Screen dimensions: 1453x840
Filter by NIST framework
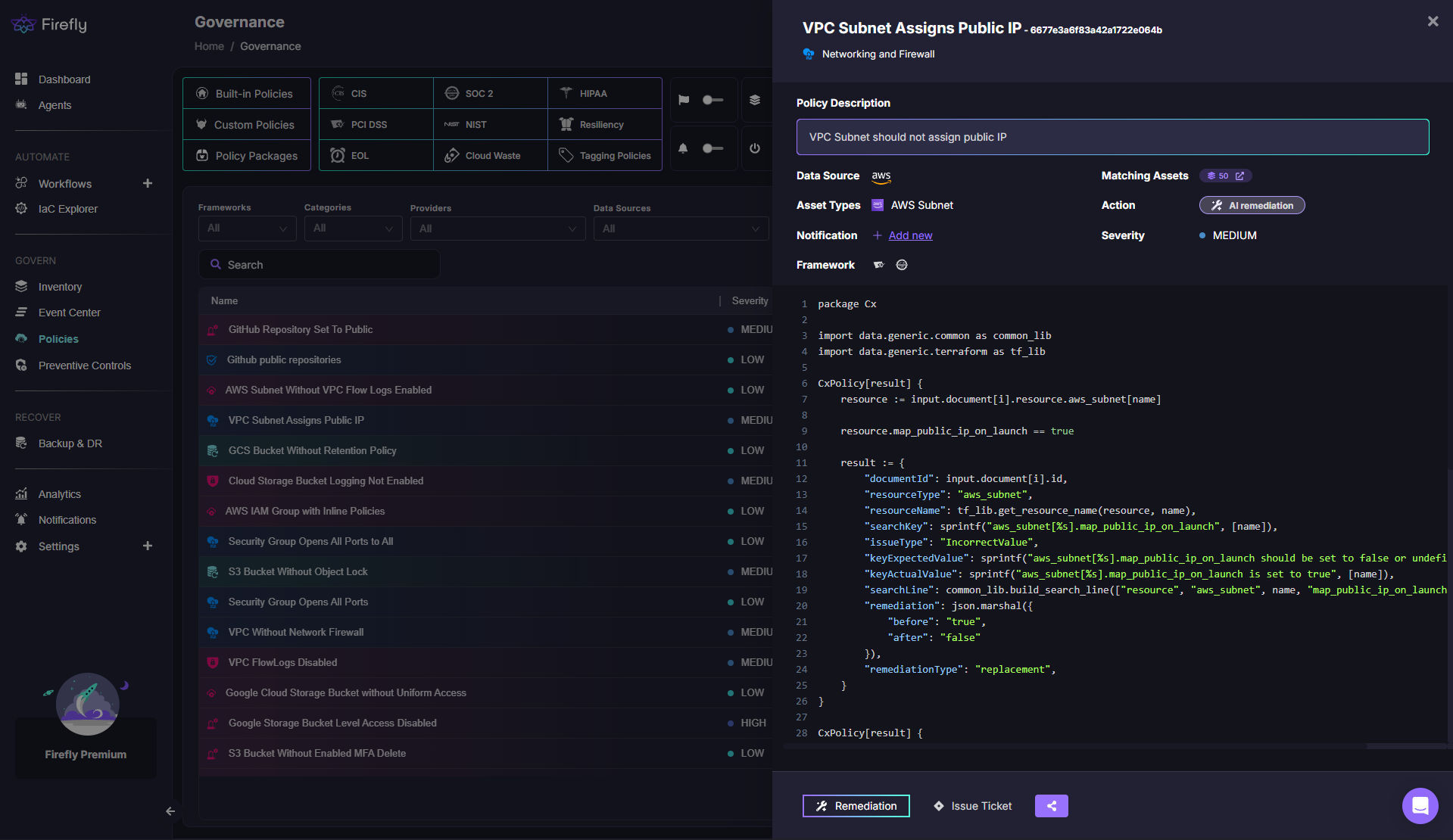coord(491,125)
